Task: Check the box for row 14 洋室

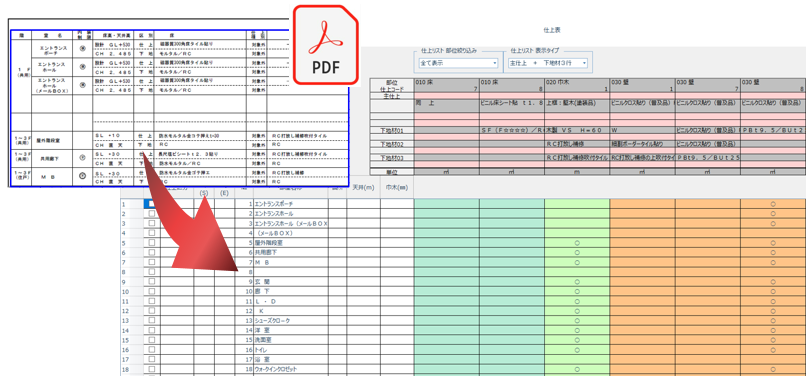Action: [x=152, y=330]
